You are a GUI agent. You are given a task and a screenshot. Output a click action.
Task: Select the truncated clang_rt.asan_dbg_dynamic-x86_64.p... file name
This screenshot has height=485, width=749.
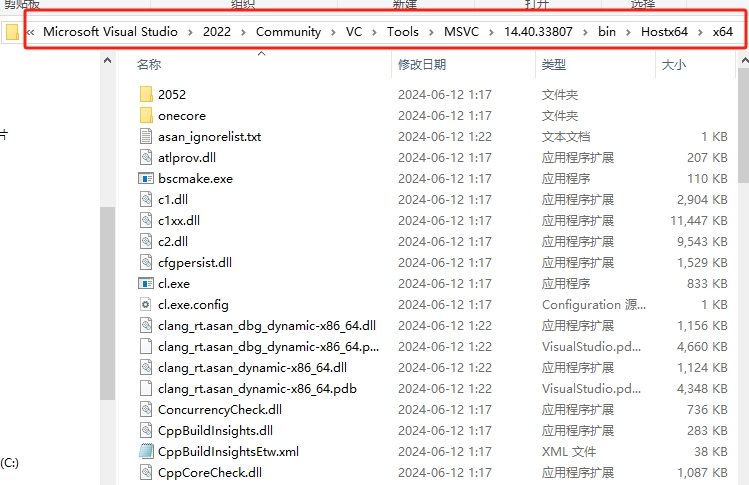[x=268, y=346]
